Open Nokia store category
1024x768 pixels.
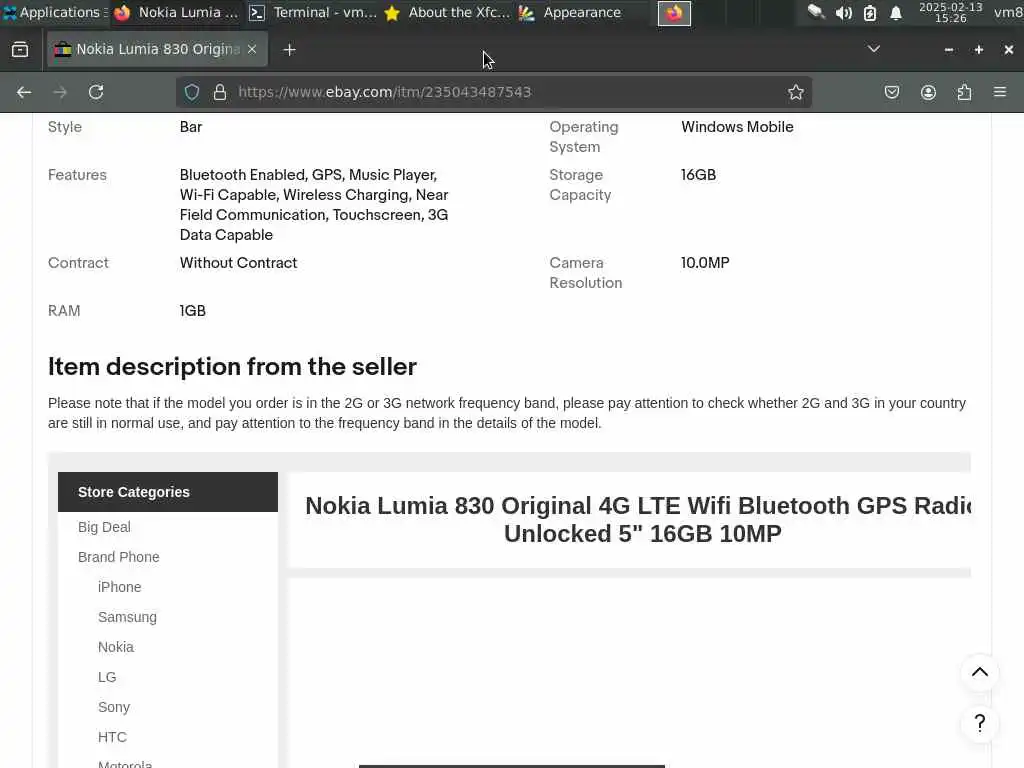[x=116, y=647]
